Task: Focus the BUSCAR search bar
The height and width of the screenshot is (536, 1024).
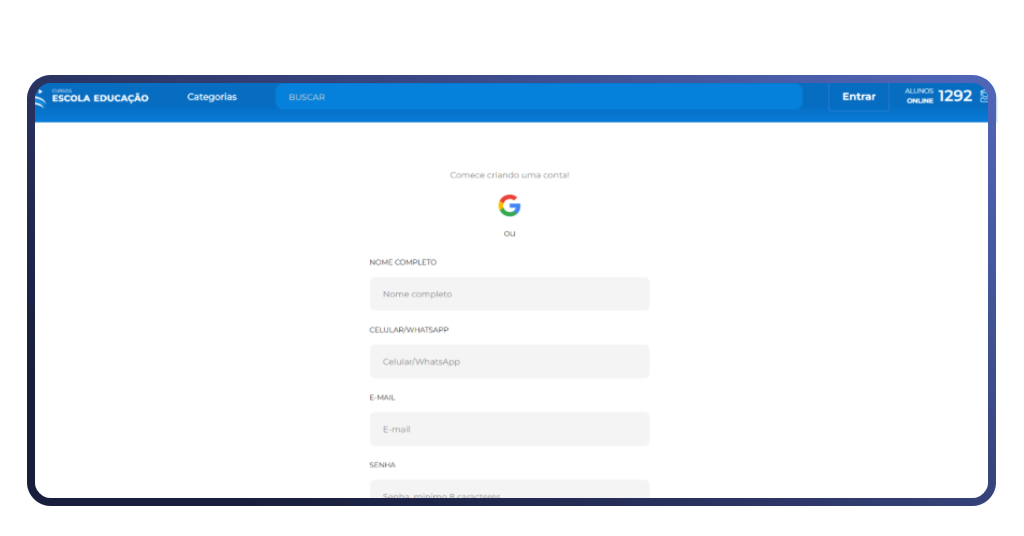Action: click(538, 97)
